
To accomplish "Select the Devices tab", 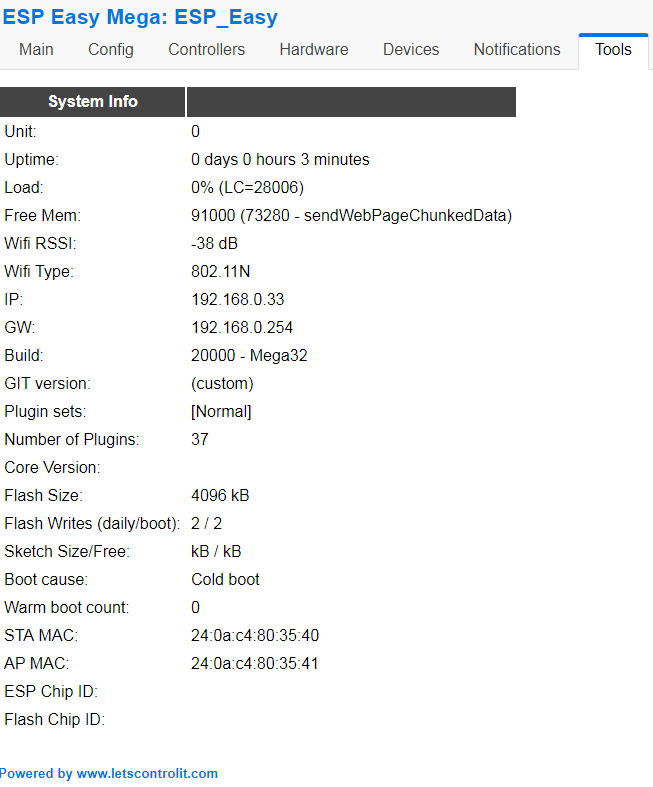I will coord(411,50).
